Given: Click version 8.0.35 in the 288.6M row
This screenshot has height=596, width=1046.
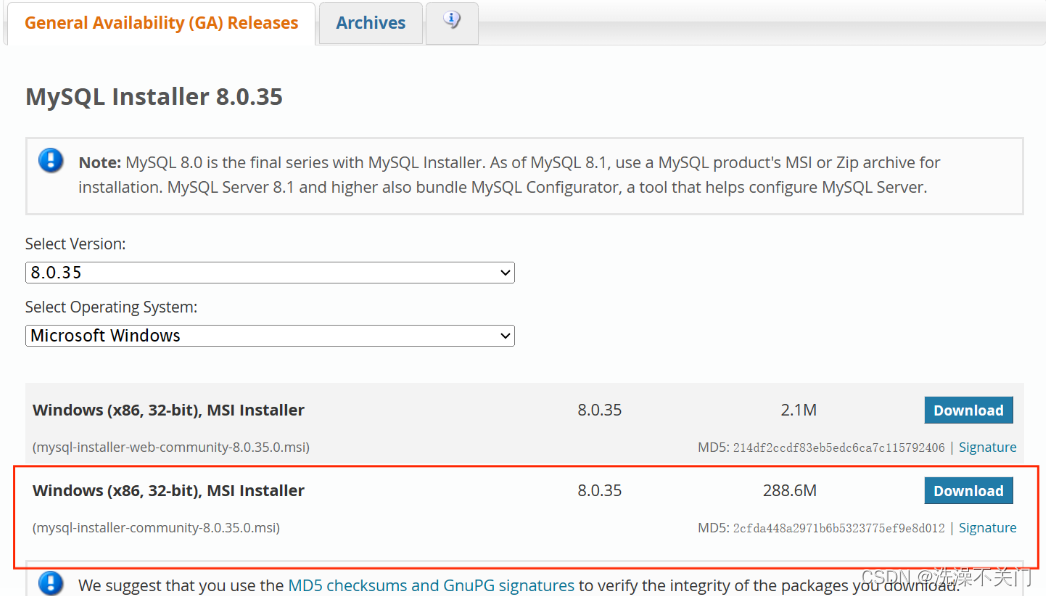Looking at the screenshot, I should click(600, 491).
